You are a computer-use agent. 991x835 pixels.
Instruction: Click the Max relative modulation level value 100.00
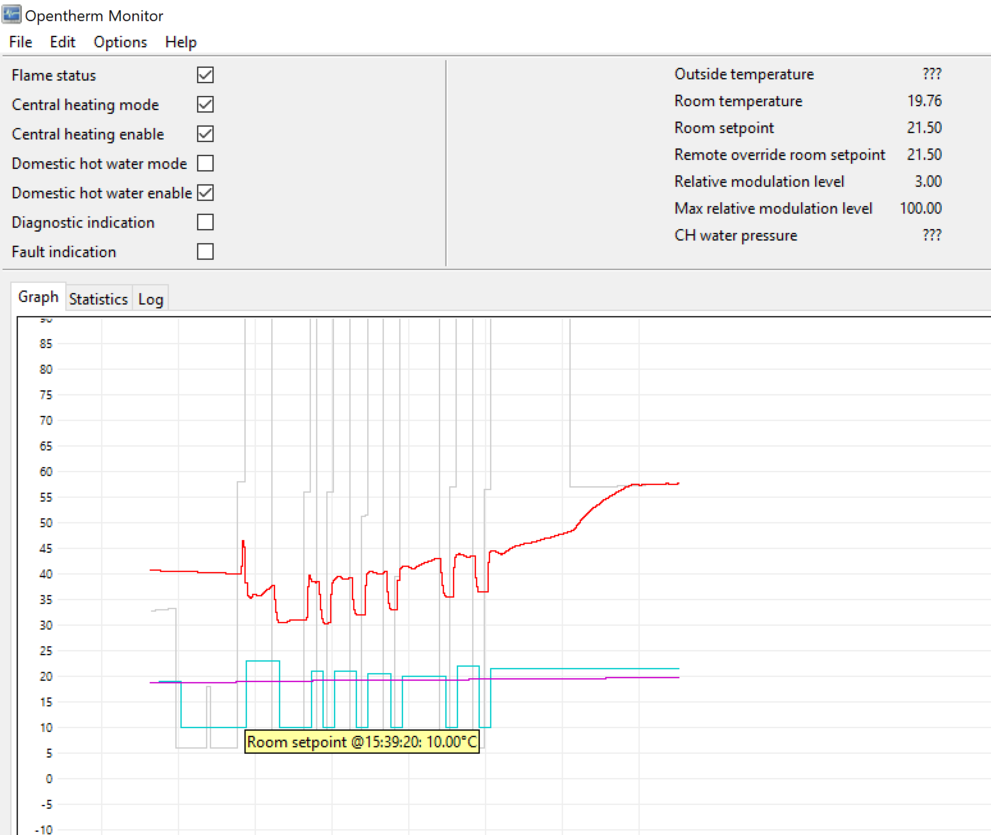921,208
